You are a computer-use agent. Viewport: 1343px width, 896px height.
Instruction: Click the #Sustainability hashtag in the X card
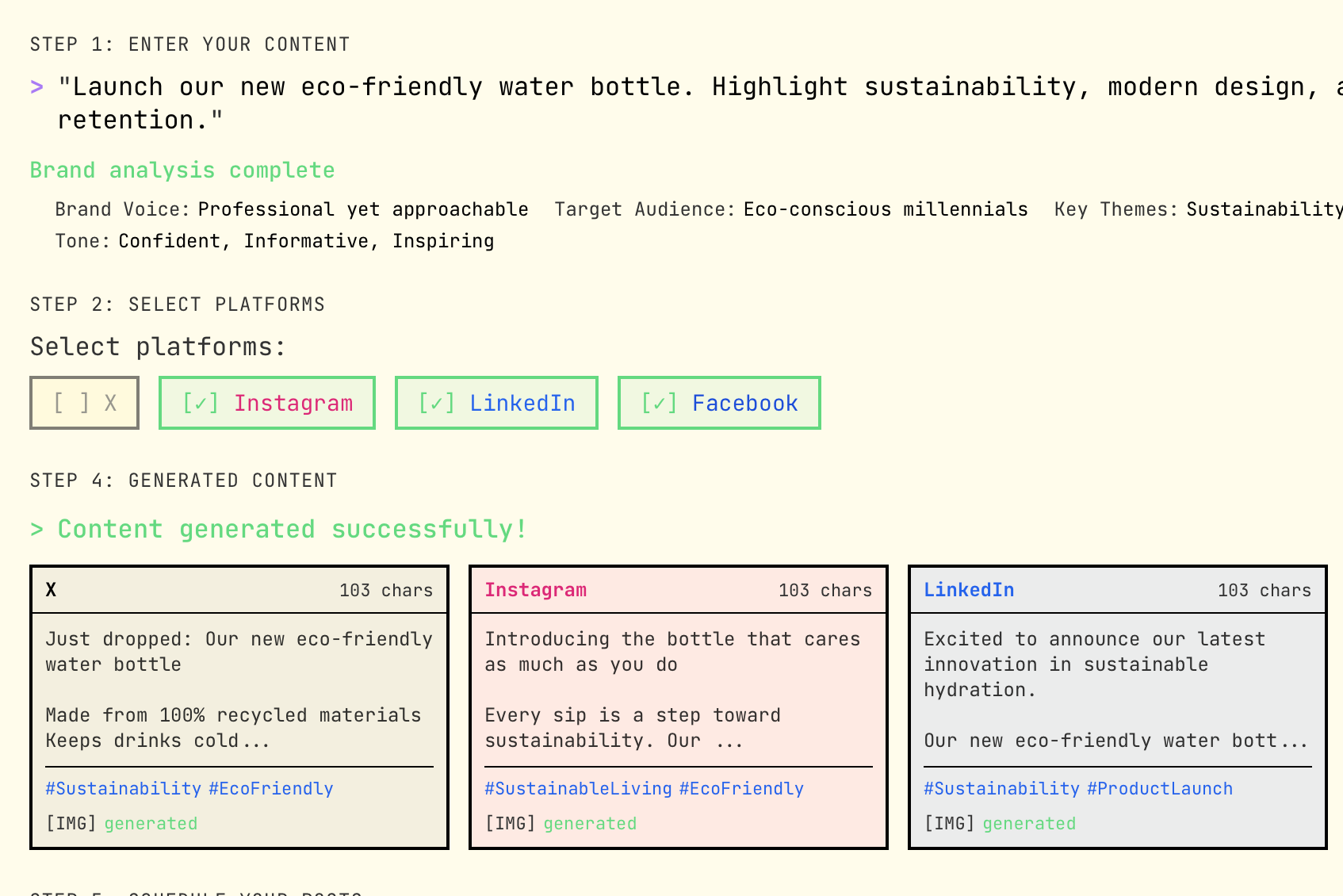pyautogui.click(x=123, y=789)
